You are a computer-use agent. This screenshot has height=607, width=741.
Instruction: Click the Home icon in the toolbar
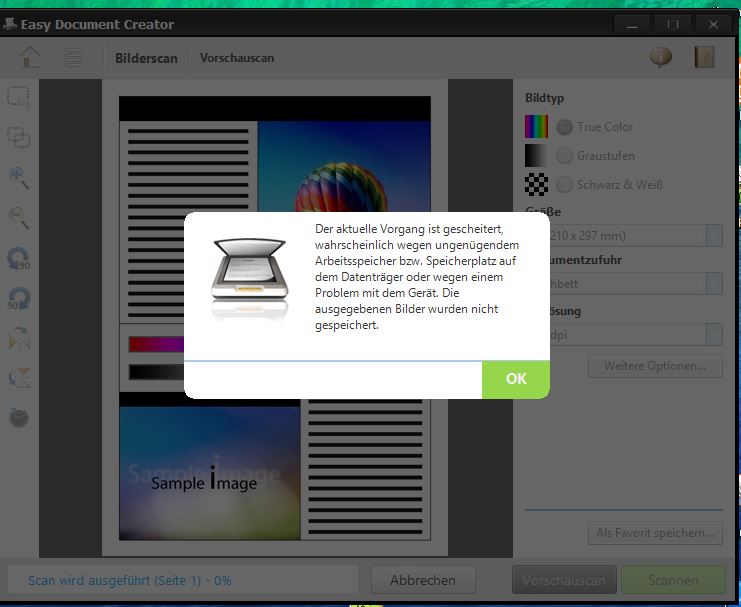(29, 57)
